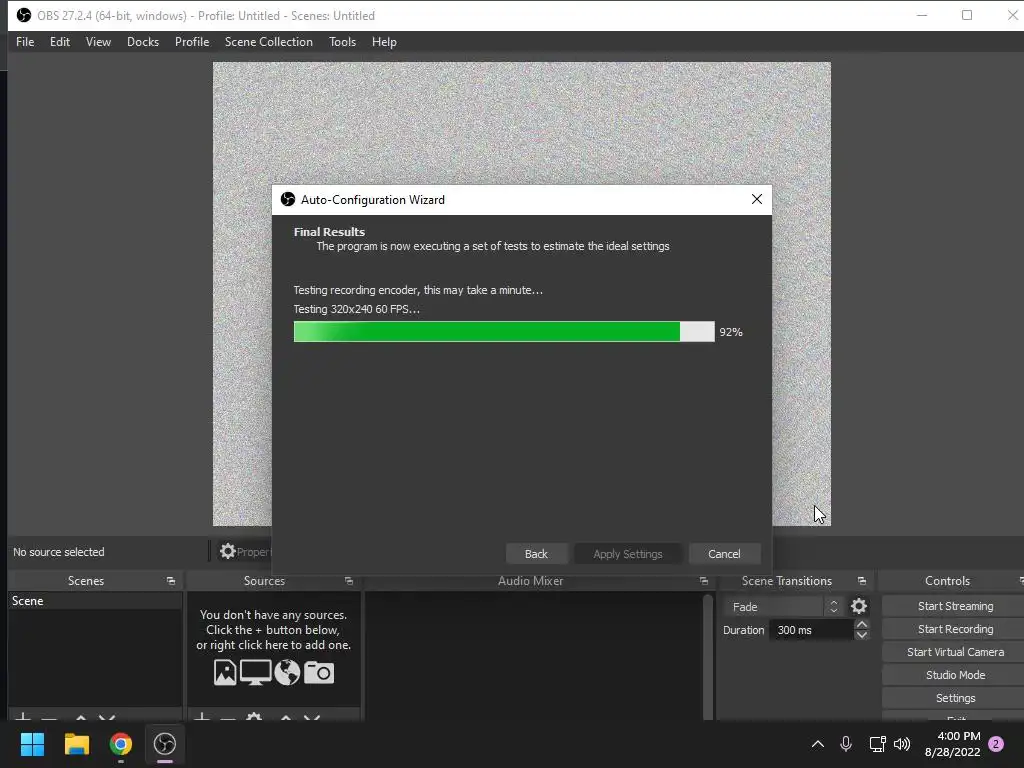Click the OBS logo in the main title bar
Viewport: 1024px width, 768px height.
point(24,15)
